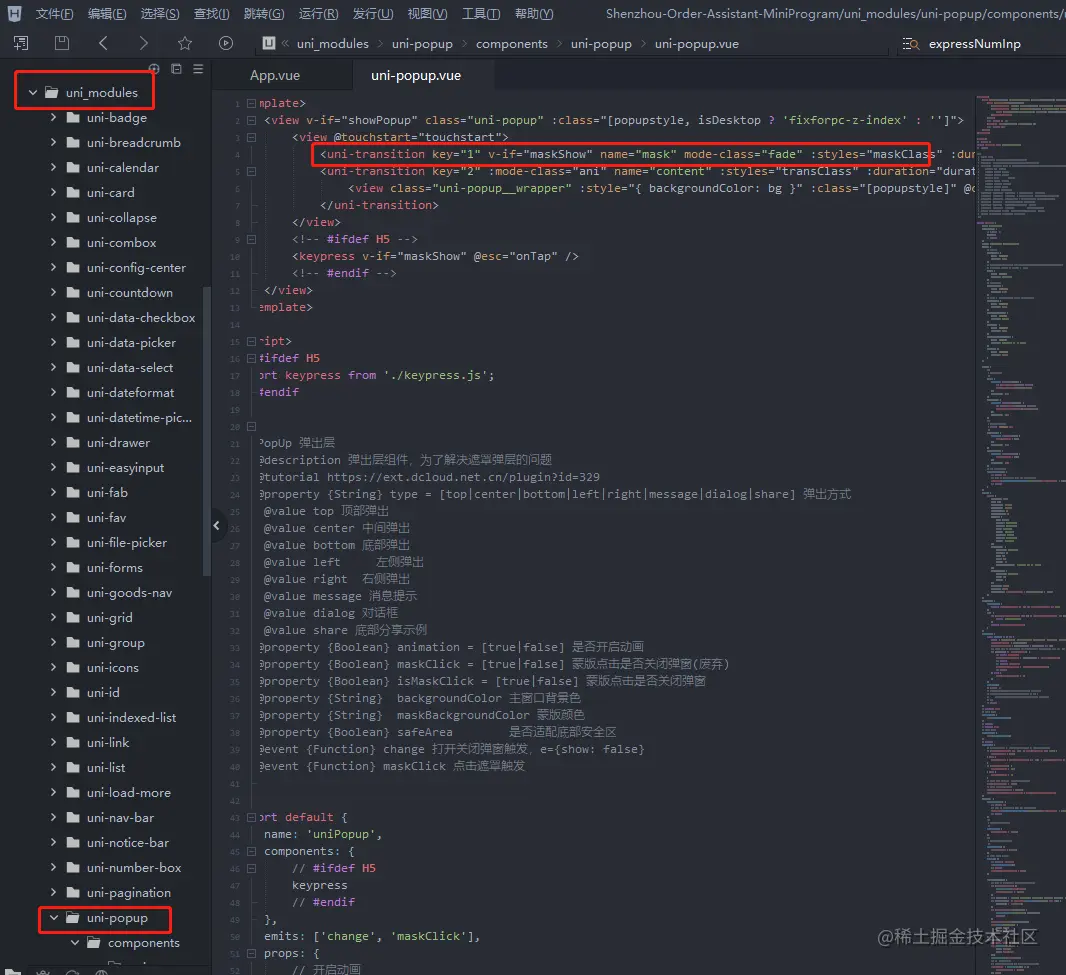Expand the uni-breadcrumb folder chevron
This screenshot has width=1066, height=975.
tap(54, 142)
